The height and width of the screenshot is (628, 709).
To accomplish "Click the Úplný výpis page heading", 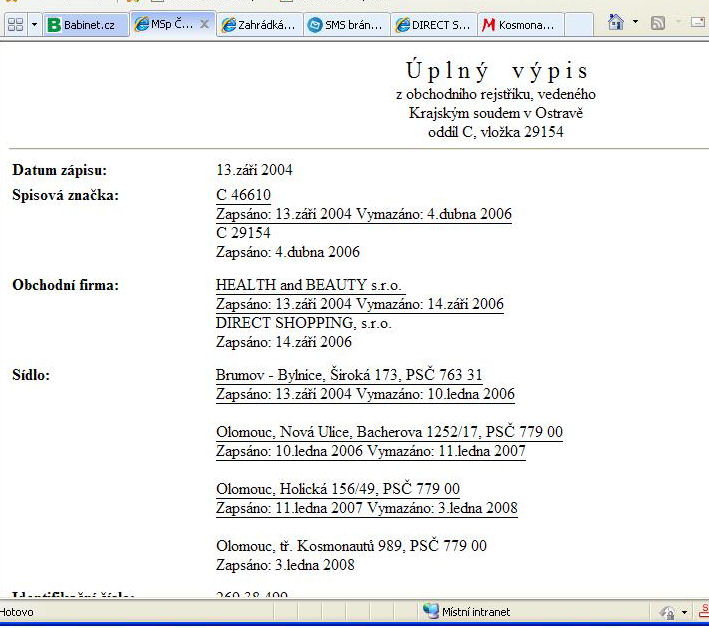I will (497, 72).
